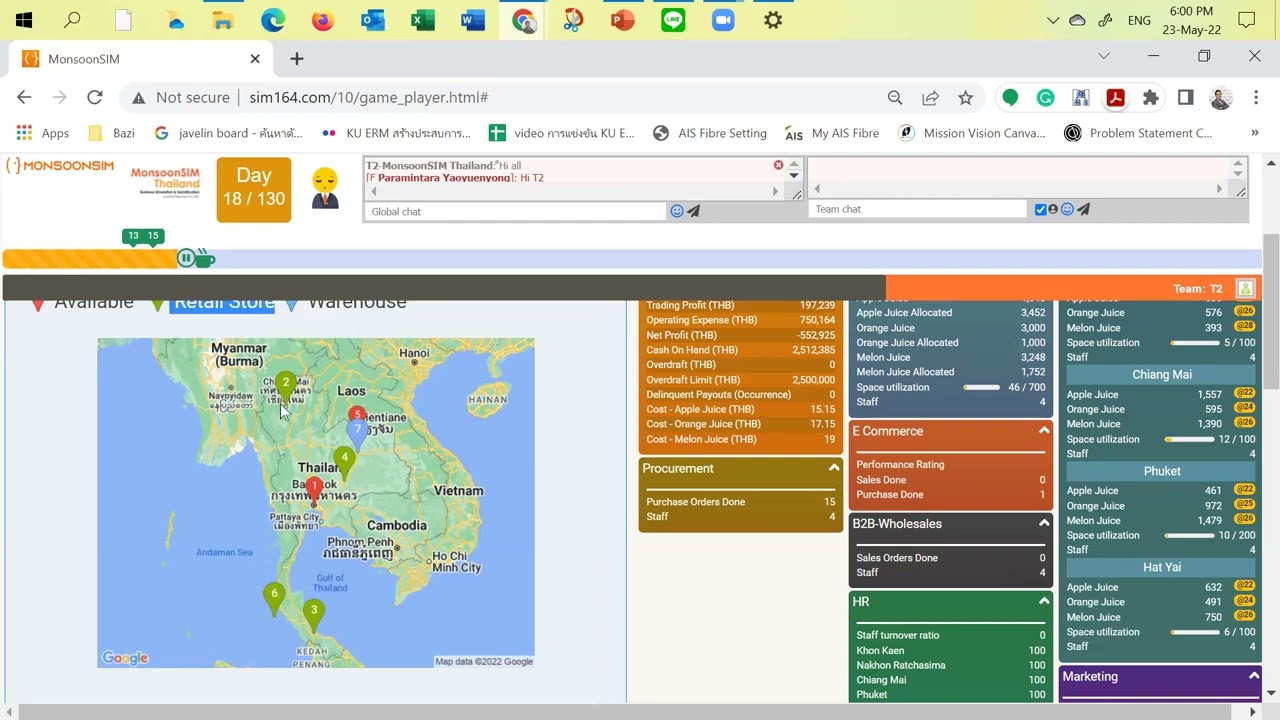Close the global chat message box

(778, 165)
